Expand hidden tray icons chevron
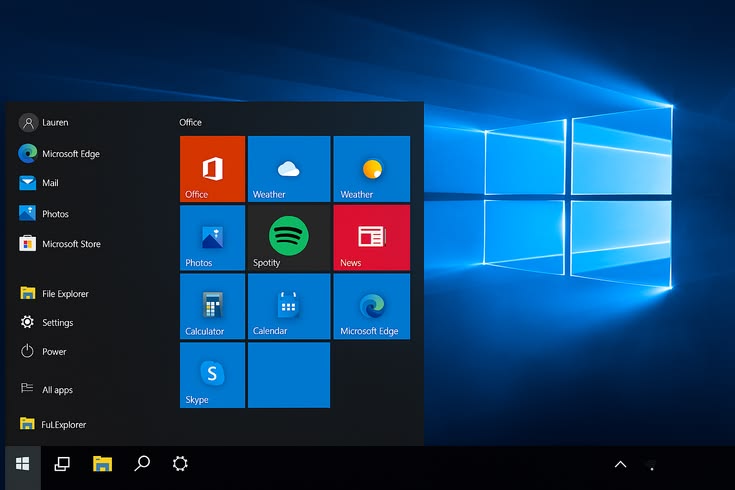Image resolution: width=735 pixels, height=490 pixels. 620,464
